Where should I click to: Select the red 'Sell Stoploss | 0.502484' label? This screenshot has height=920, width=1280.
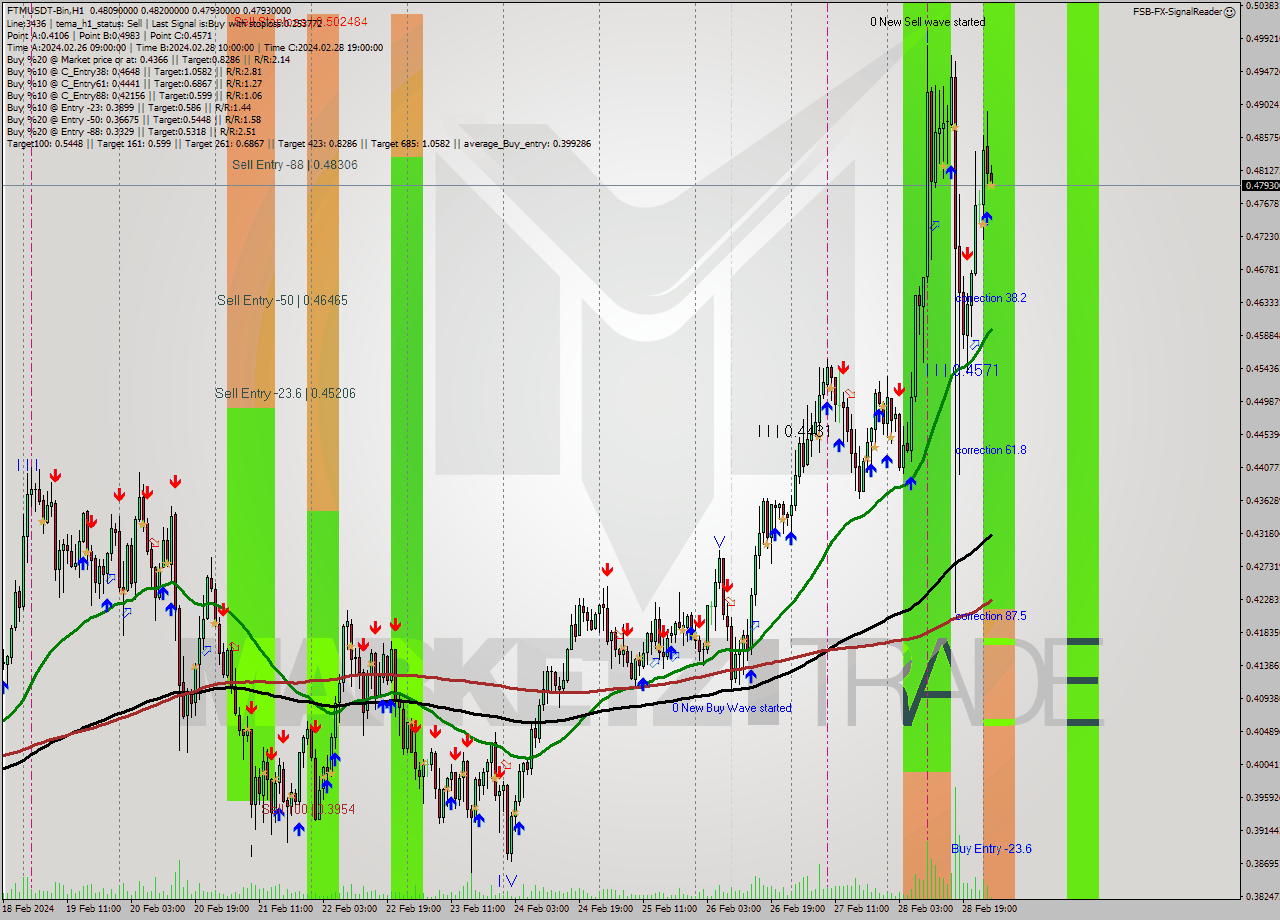pyautogui.click(x=301, y=22)
